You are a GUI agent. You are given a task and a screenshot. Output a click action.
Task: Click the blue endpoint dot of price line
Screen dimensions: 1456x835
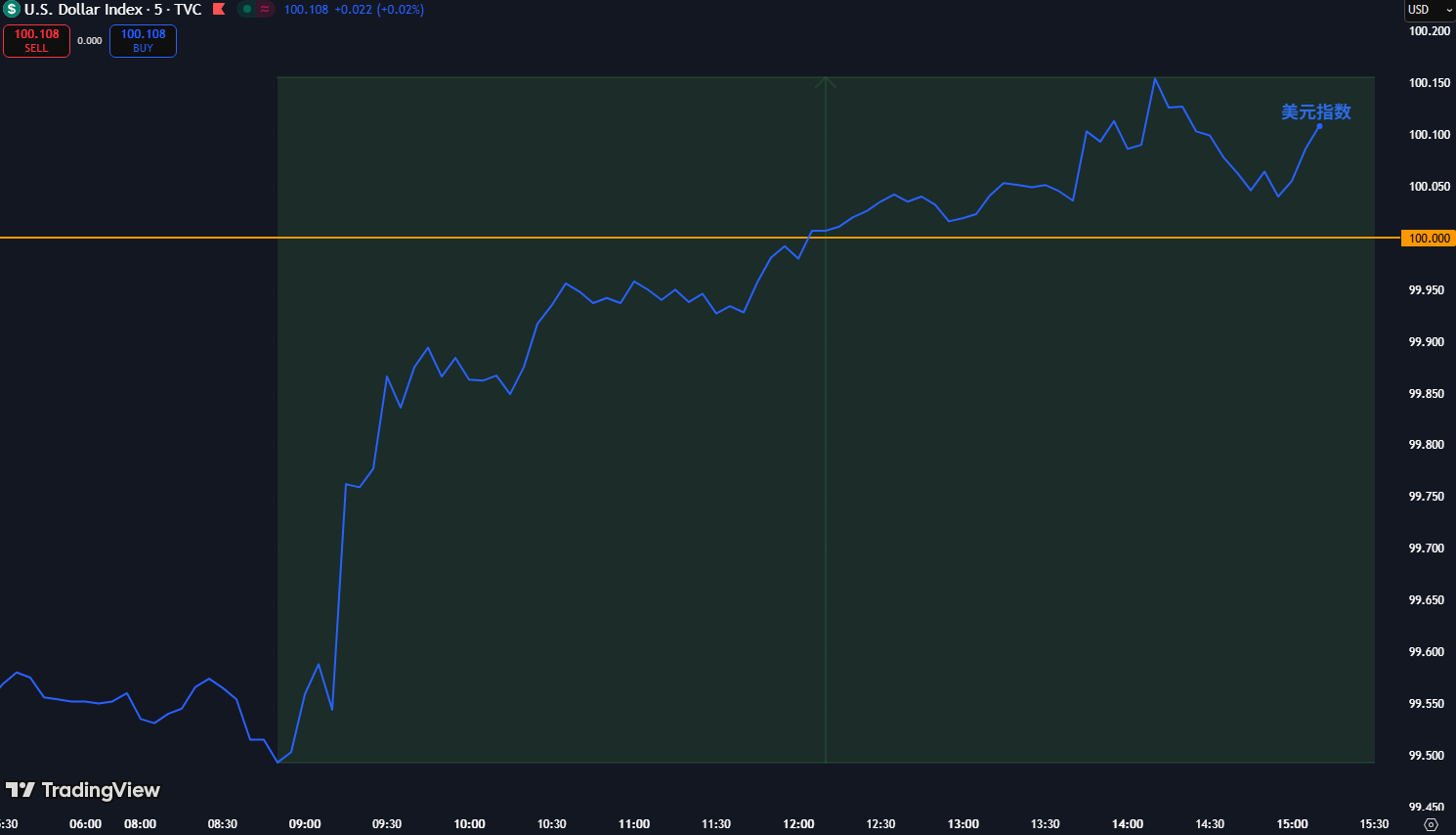click(x=1319, y=126)
